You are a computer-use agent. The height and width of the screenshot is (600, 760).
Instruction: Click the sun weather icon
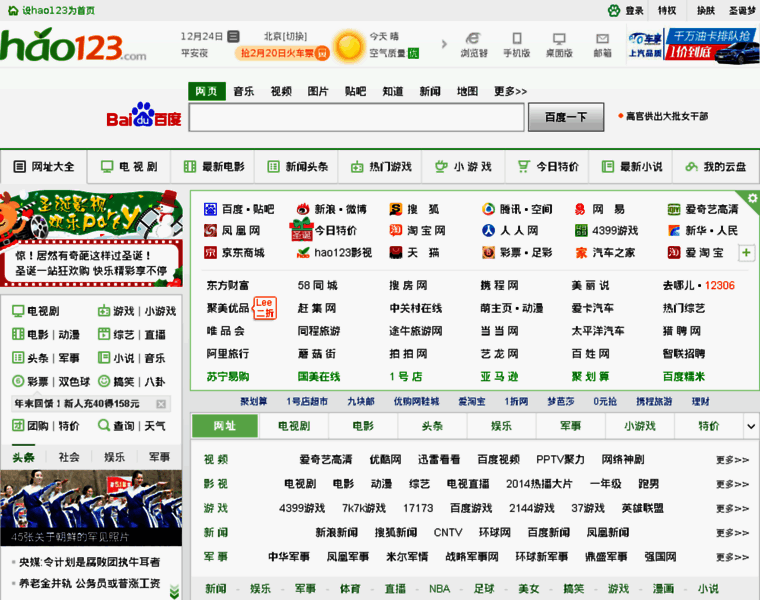[348, 46]
